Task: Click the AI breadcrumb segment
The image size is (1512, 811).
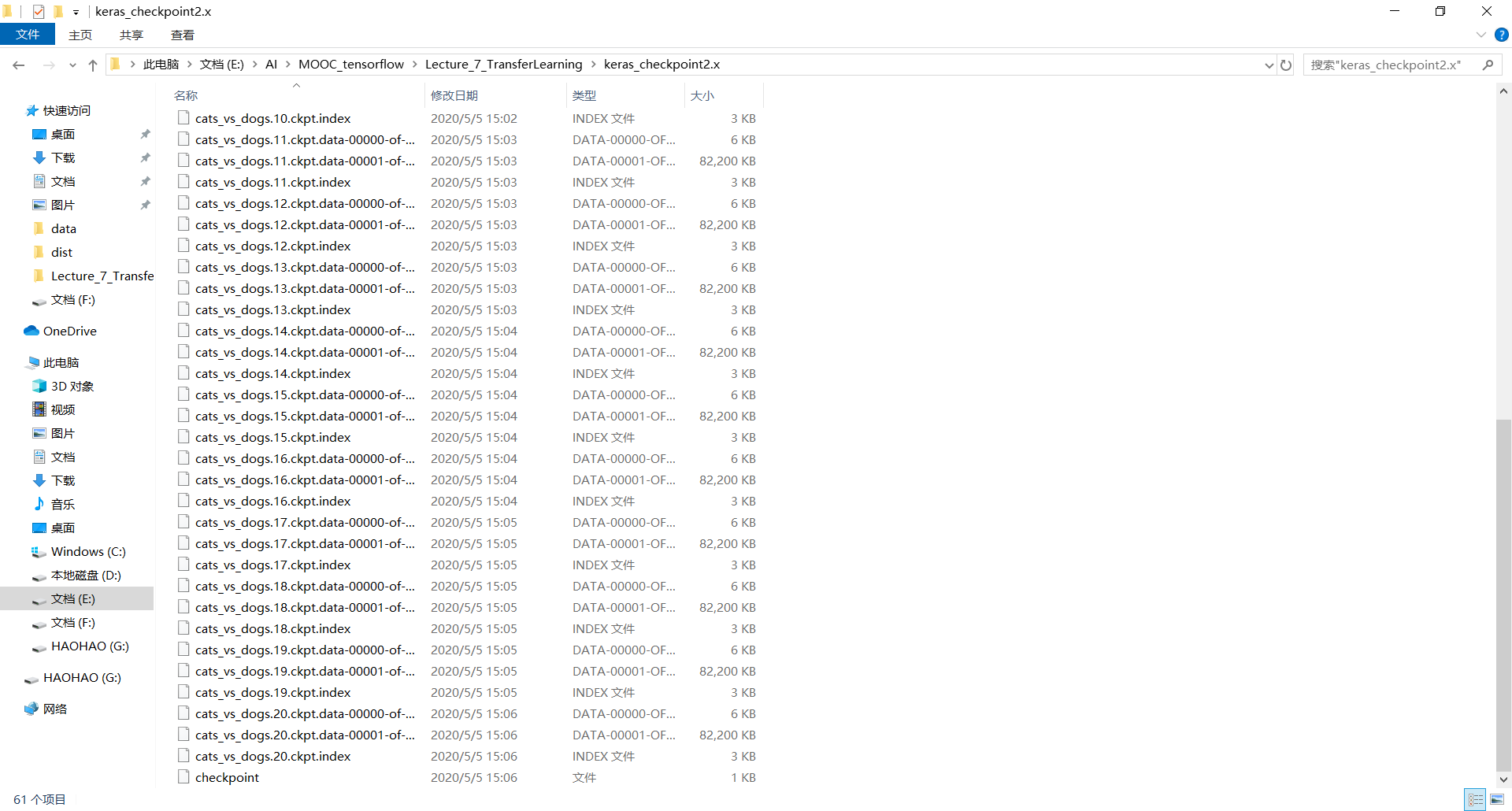Action: (271, 65)
